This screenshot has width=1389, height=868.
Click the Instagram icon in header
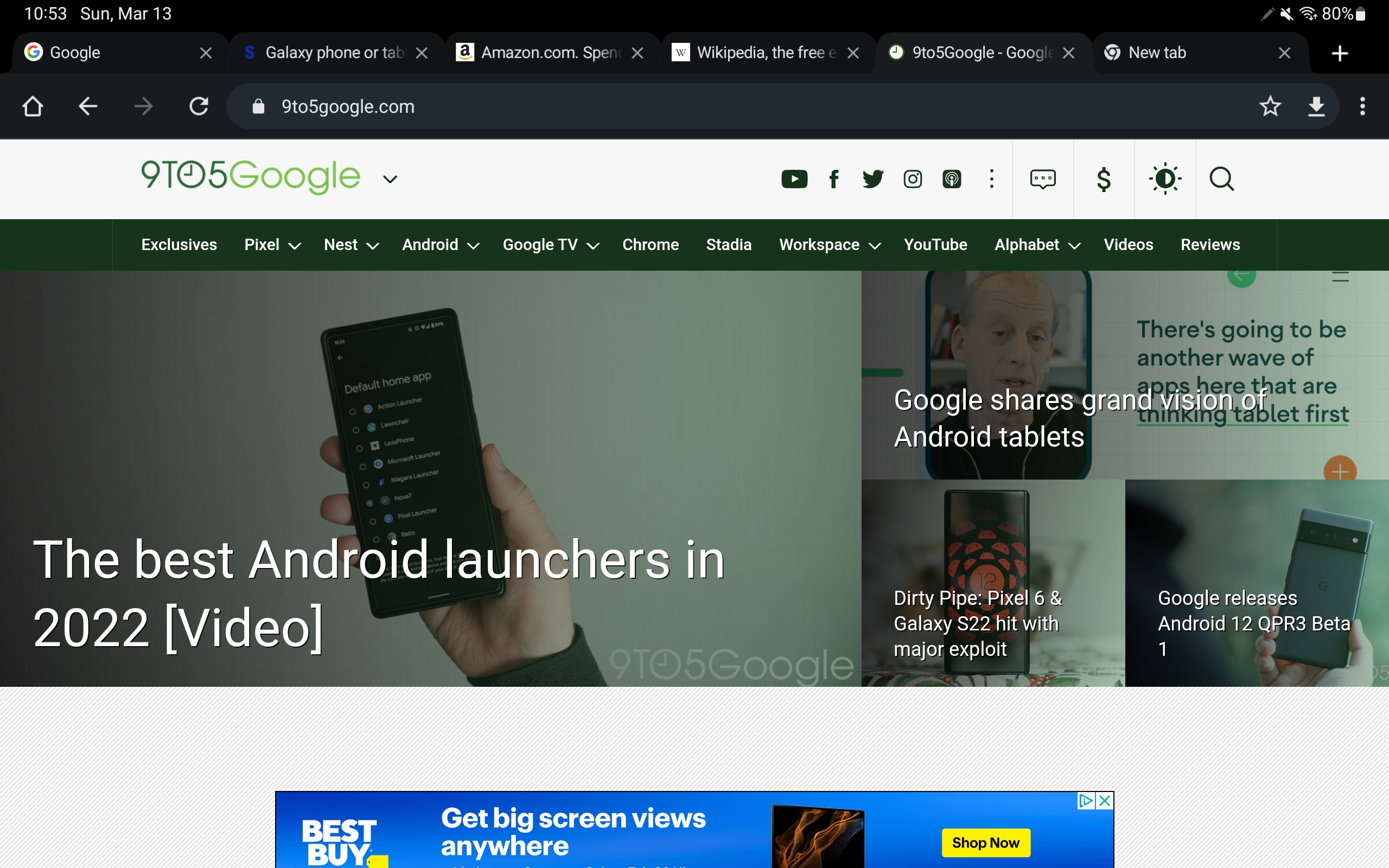(913, 179)
